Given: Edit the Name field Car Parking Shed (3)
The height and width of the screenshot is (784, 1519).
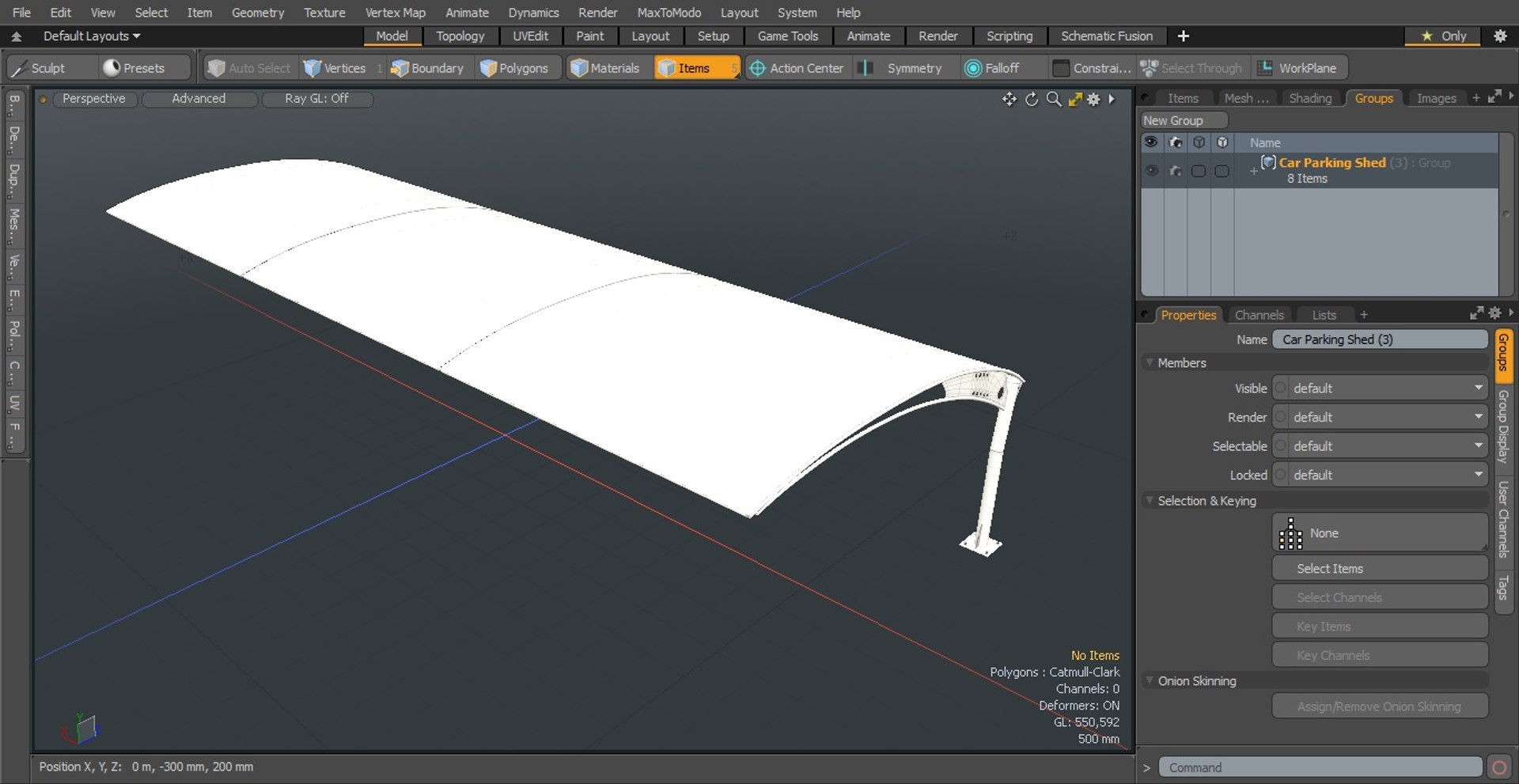Looking at the screenshot, I should (1380, 339).
